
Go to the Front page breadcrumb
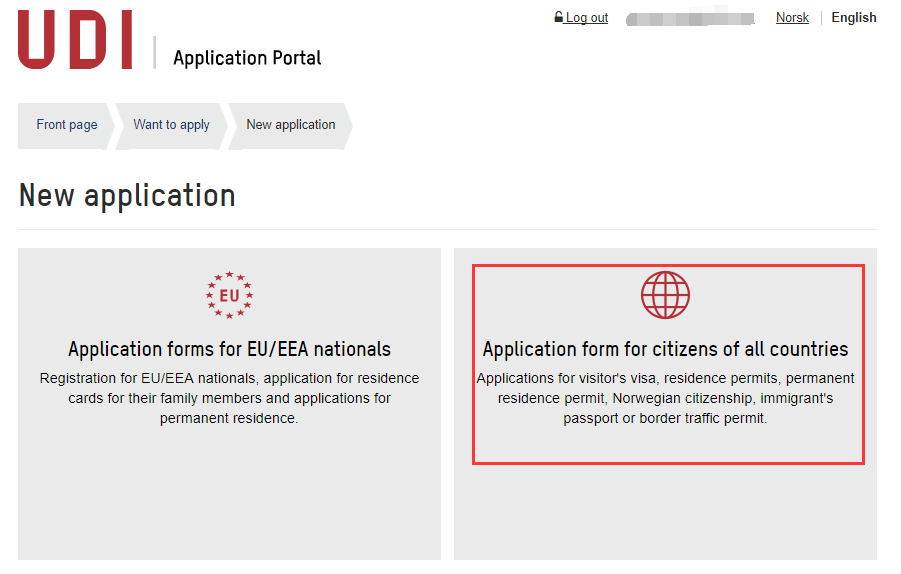(x=67, y=125)
